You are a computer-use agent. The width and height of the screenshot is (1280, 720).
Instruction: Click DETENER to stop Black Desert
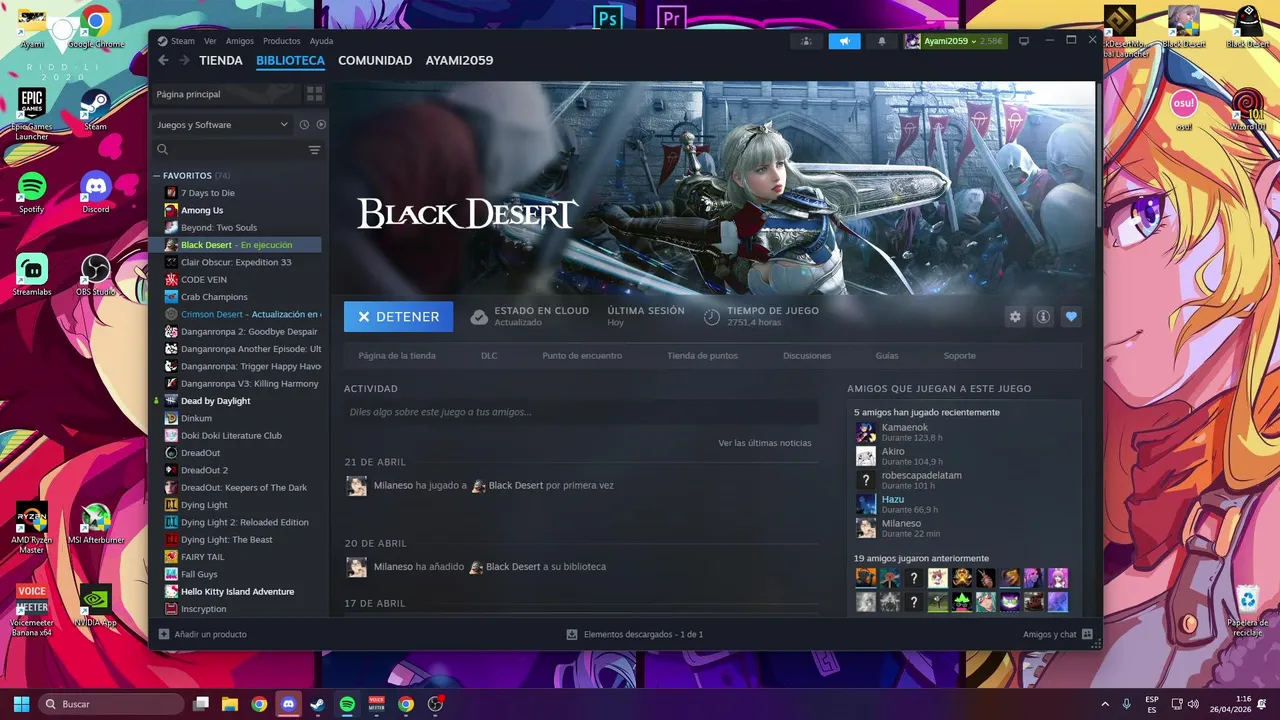(x=398, y=316)
